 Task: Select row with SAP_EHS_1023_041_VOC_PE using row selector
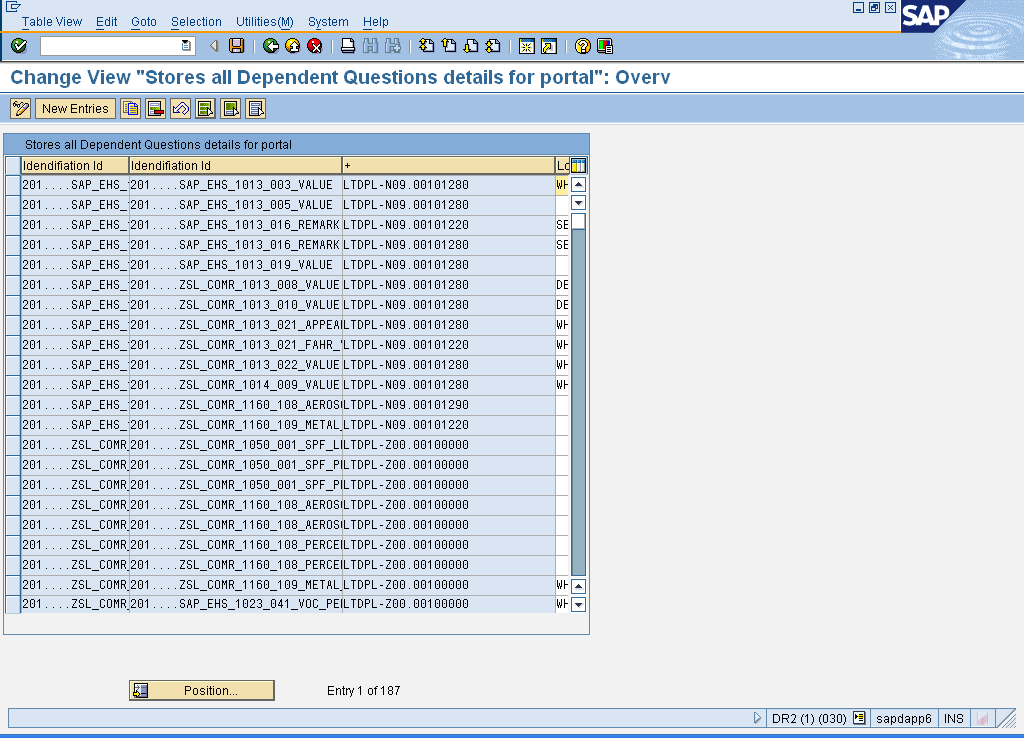point(12,604)
